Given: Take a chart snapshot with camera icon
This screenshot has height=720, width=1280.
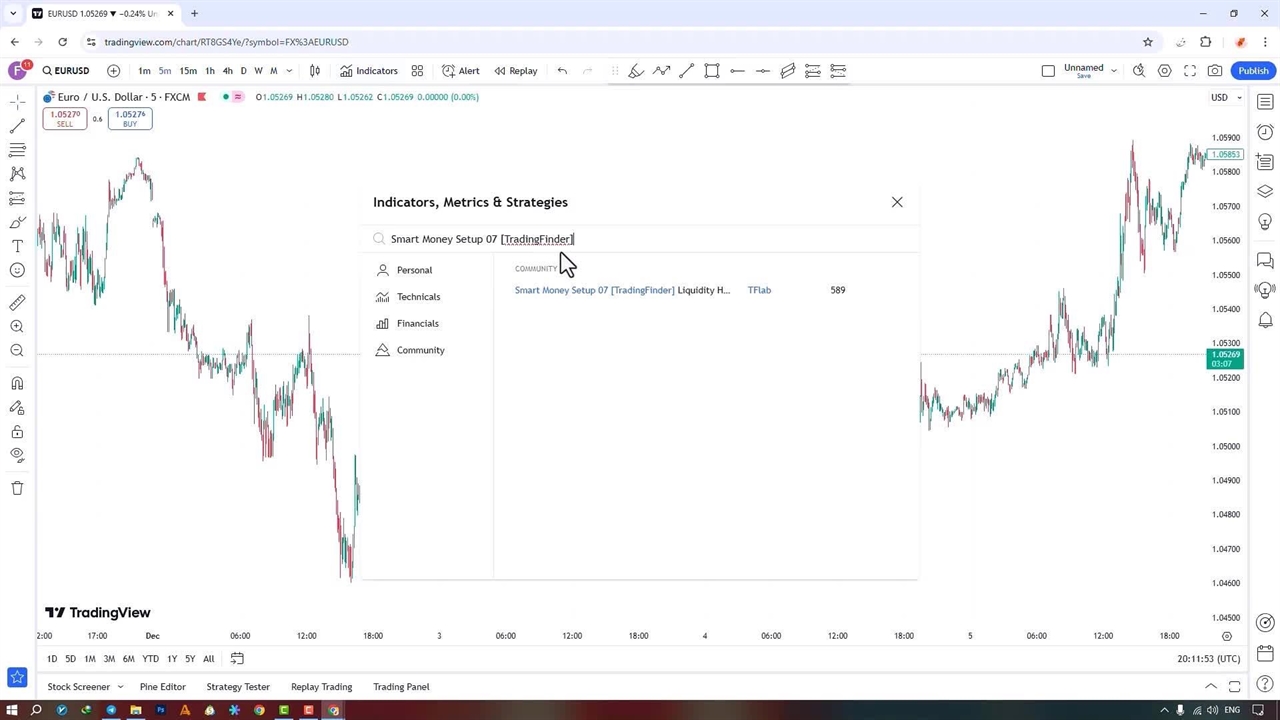Looking at the screenshot, I should click(1215, 71).
